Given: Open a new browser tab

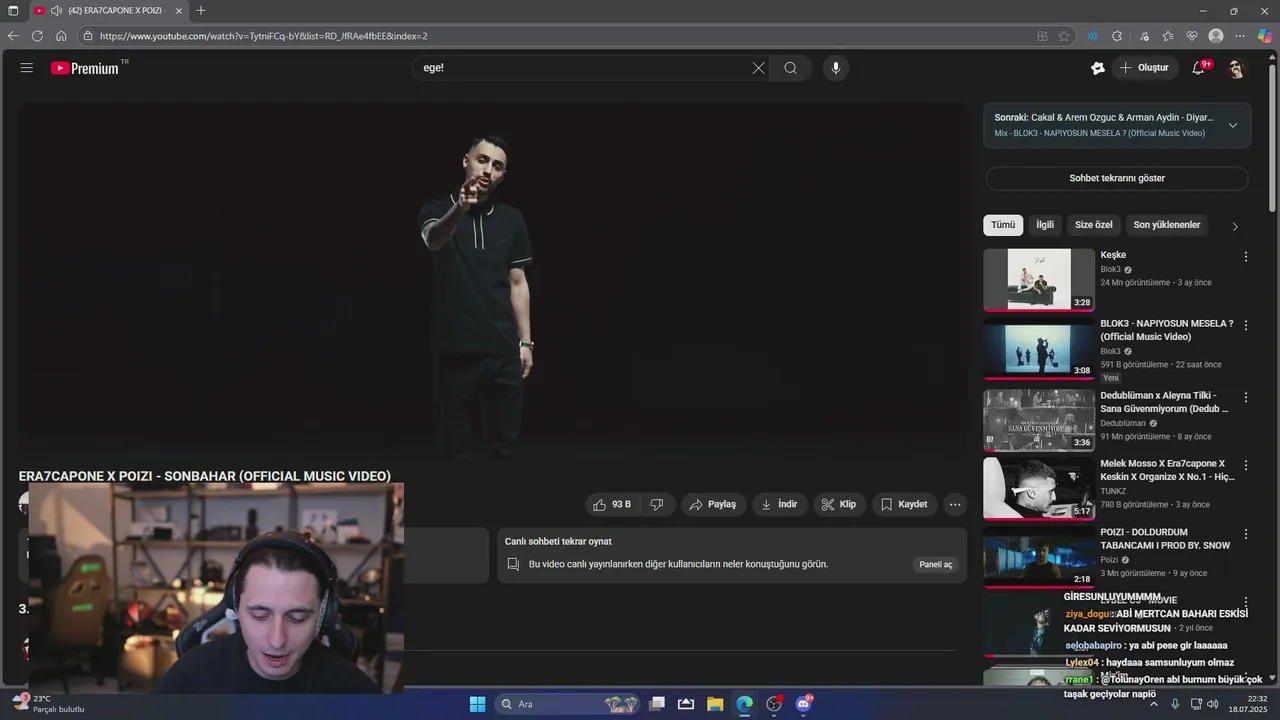Looking at the screenshot, I should (x=201, y=11).
